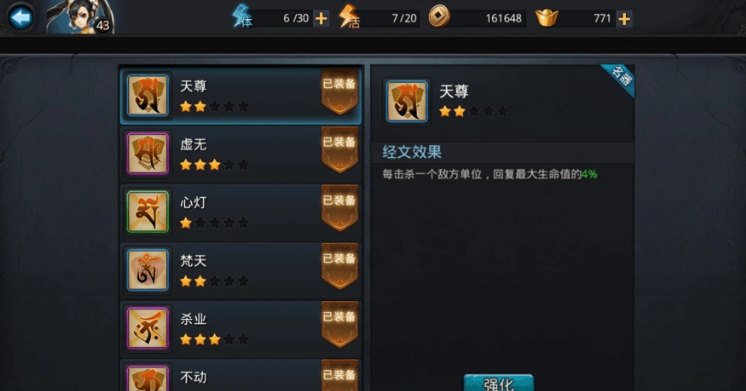746x391 pixels.
Task: Click the 强化 enhance button
Action: 499,383
